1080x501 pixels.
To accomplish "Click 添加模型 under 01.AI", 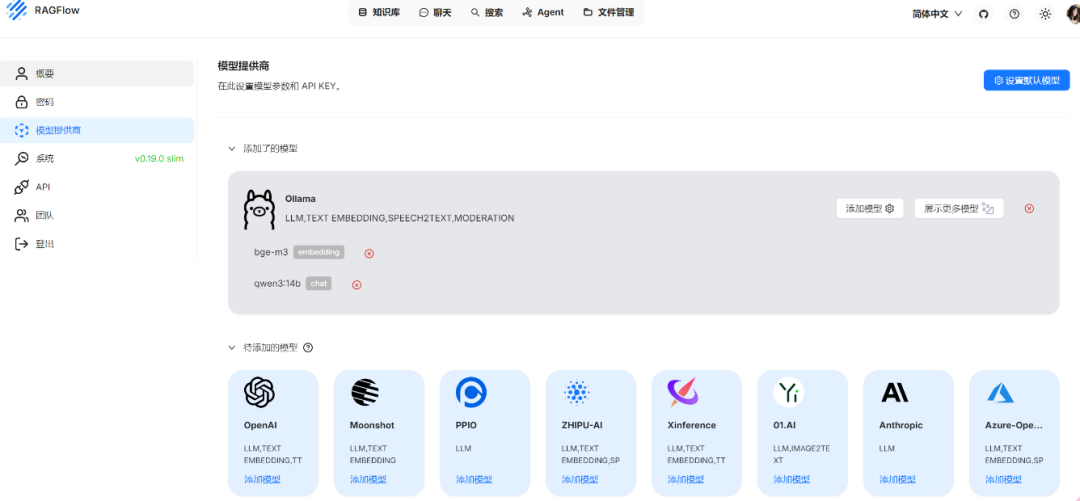I will [791, 479].
